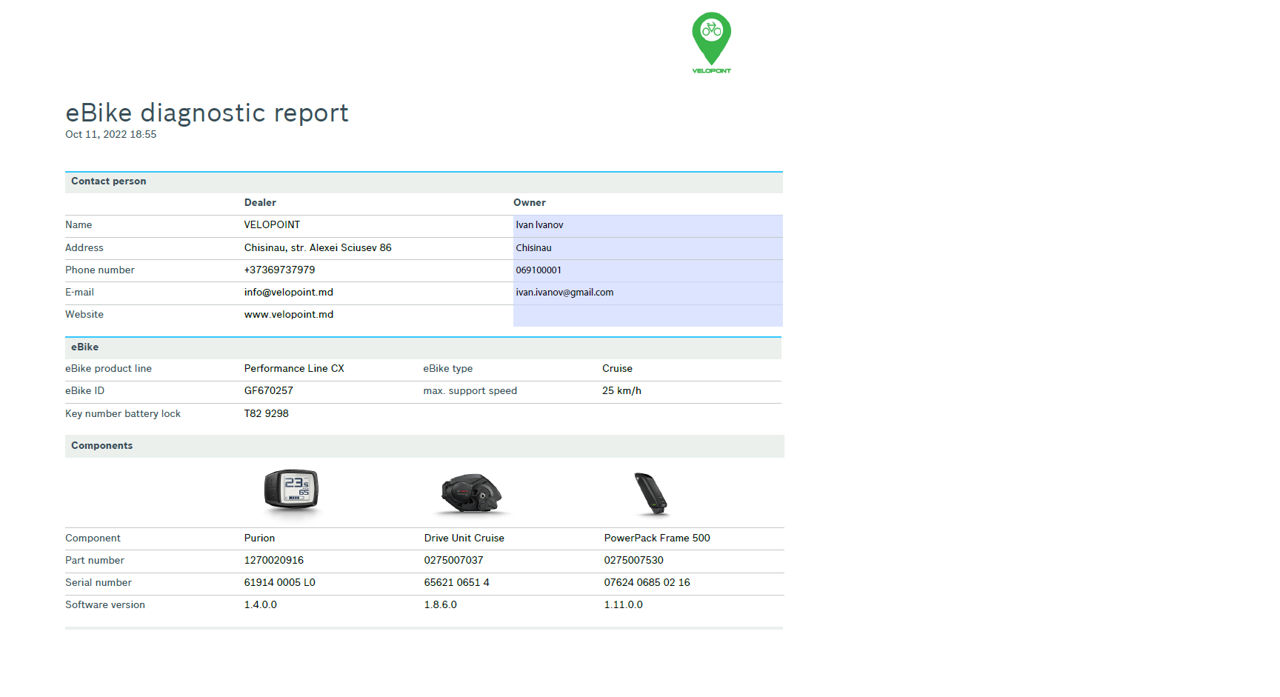This screenshot has width=1280, height=697.
Task: Select the owner phone field 069100001
Action: [x=648, y=270]
